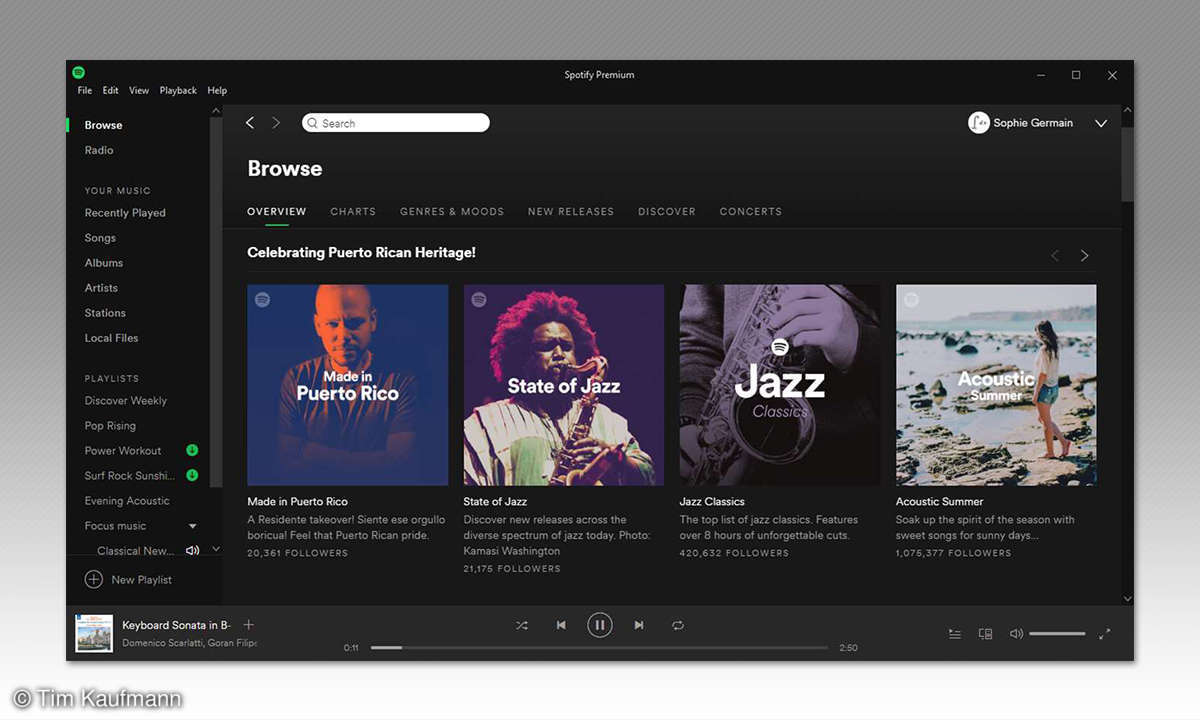Viewport: 1200px width, 720px height.
Task: Open the Discover Weekly playlist
Action: [x=126, y=401]
